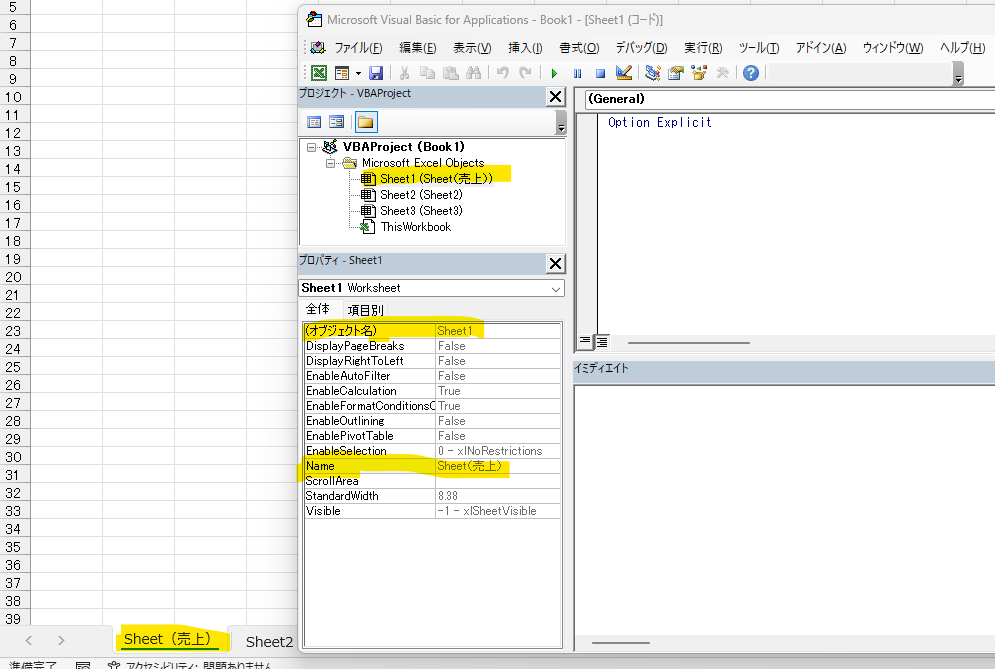Image resolution: width=995 pixels, height=669 pixels.
Task: Open dropdown arrow beside Insert UserForm icon
Action: pyautogui.click(x=358, y=74)
